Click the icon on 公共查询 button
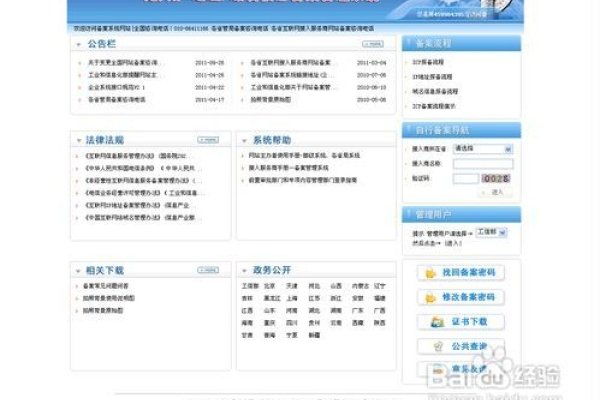Screen dimensions: 600x400 438,346
